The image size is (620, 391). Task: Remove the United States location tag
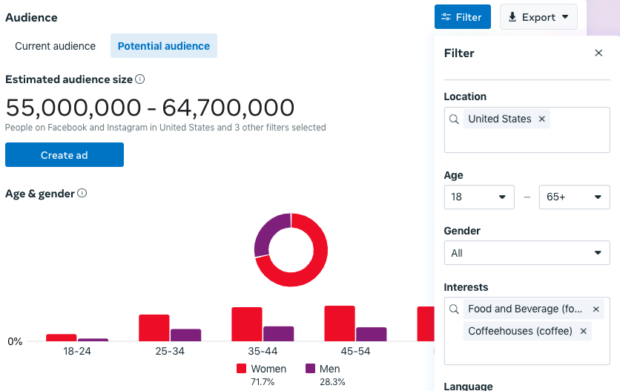pos(542,119)
